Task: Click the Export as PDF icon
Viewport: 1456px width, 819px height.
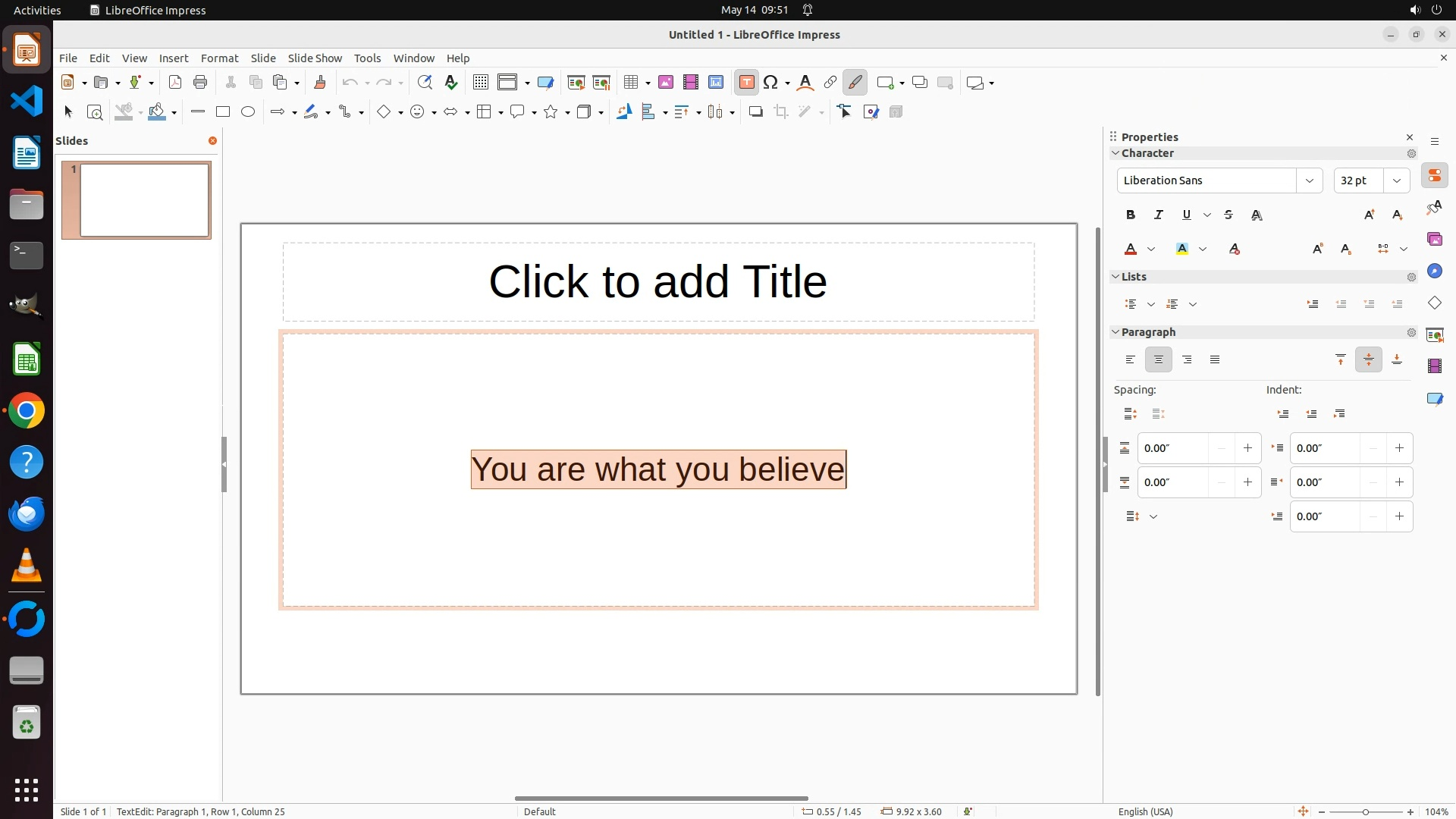Action: (x=175, y=83)
